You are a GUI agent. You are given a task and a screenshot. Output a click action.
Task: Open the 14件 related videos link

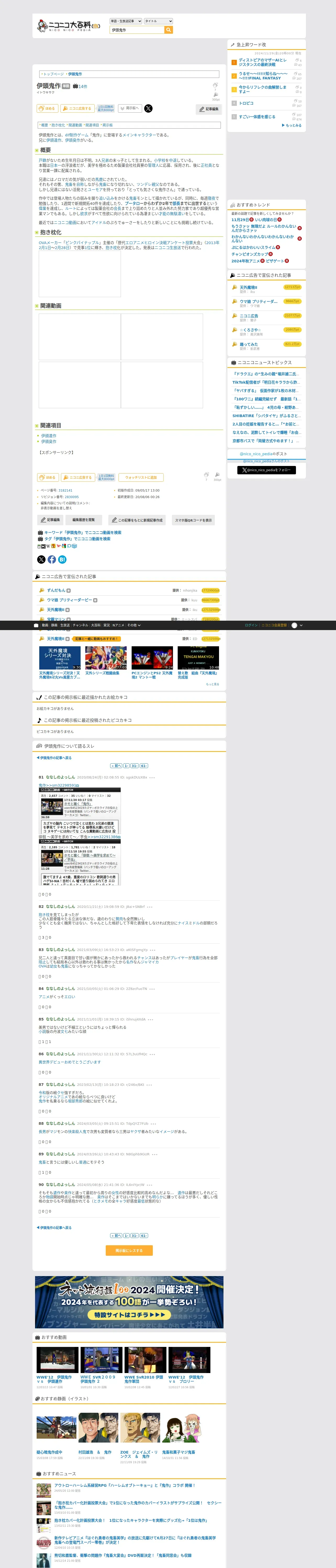pyautogui.click(x=80, y=87)
